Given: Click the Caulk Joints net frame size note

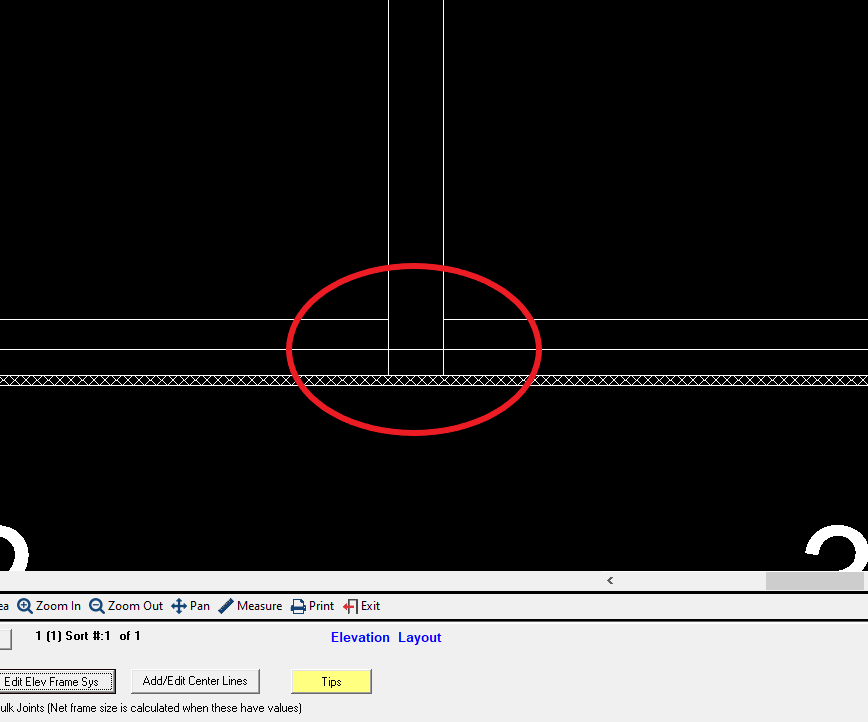Looking at the screenshot, I should (151, 708).
